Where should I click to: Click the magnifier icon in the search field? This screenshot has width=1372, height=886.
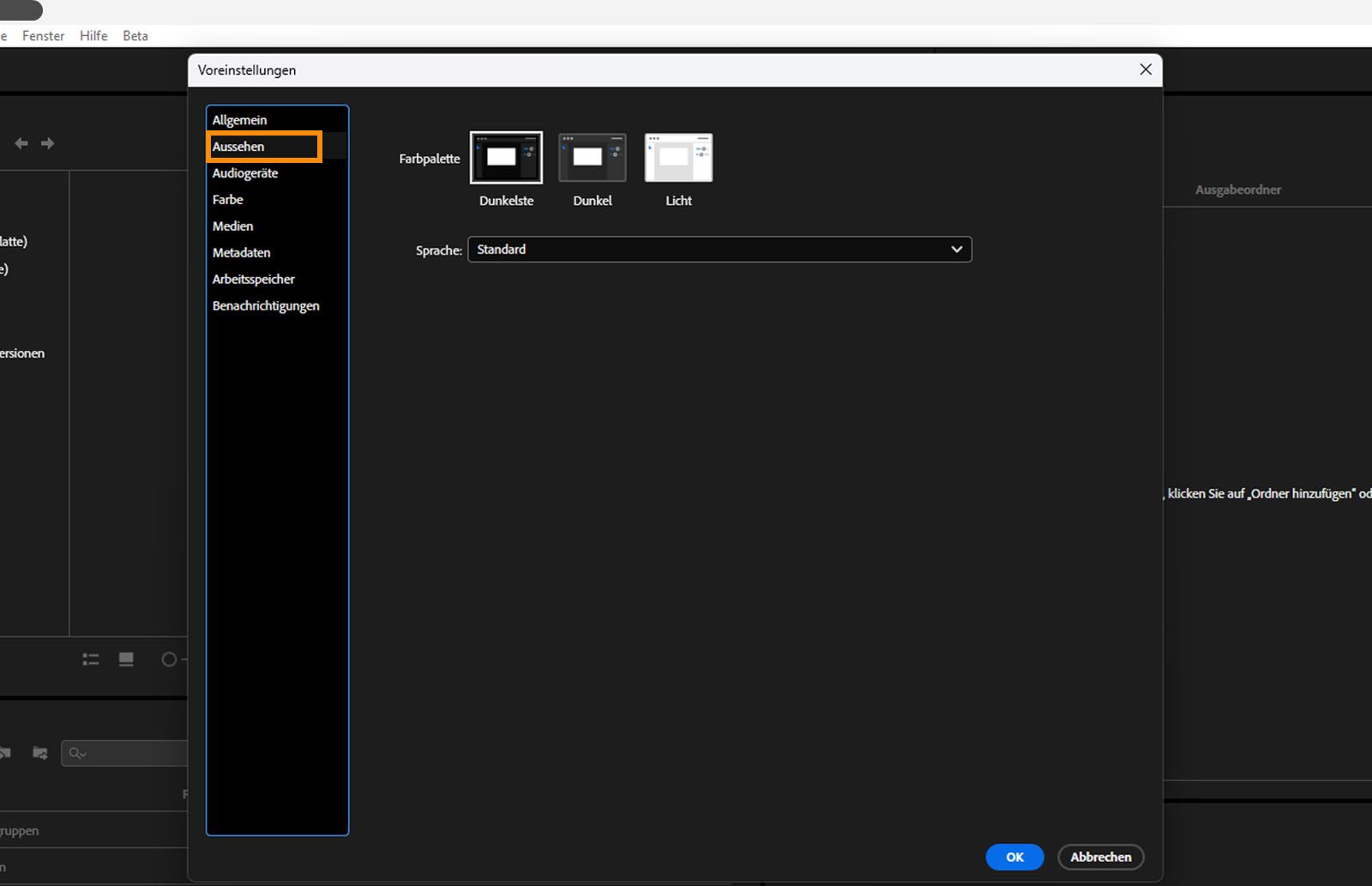tap(77, 753)
